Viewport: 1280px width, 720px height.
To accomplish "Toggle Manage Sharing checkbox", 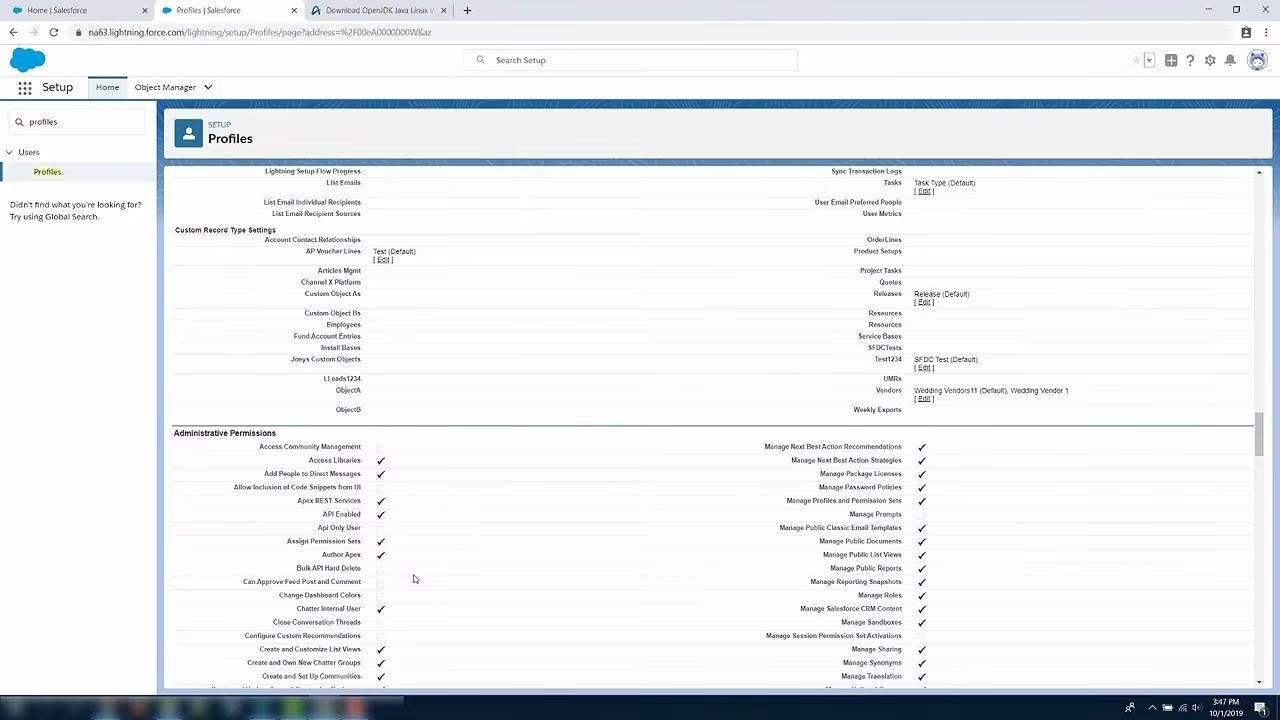I will [921, 650].
